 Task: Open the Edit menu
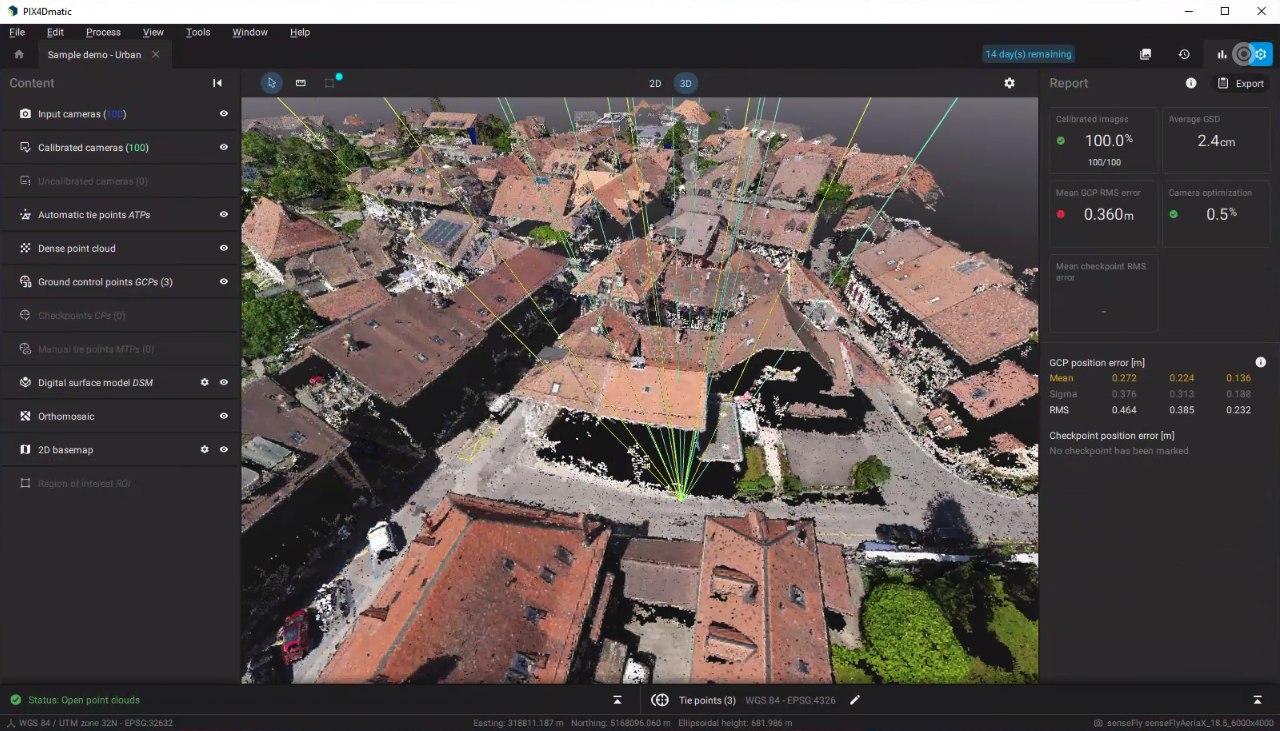(55, 32)
